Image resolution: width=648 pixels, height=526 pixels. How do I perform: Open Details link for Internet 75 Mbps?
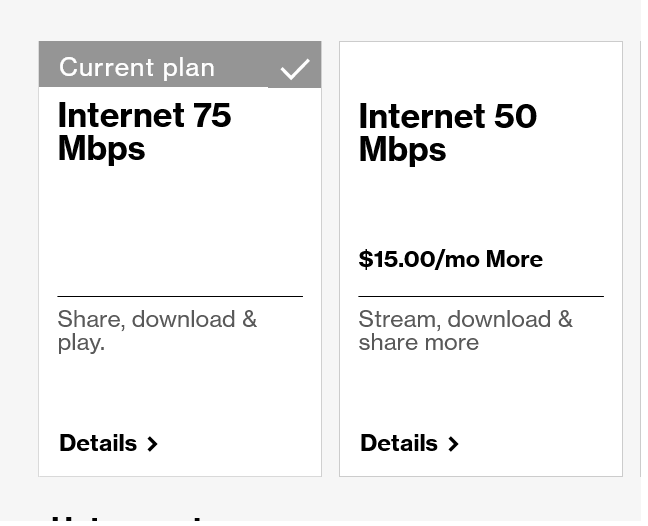[x=98, y=443]
